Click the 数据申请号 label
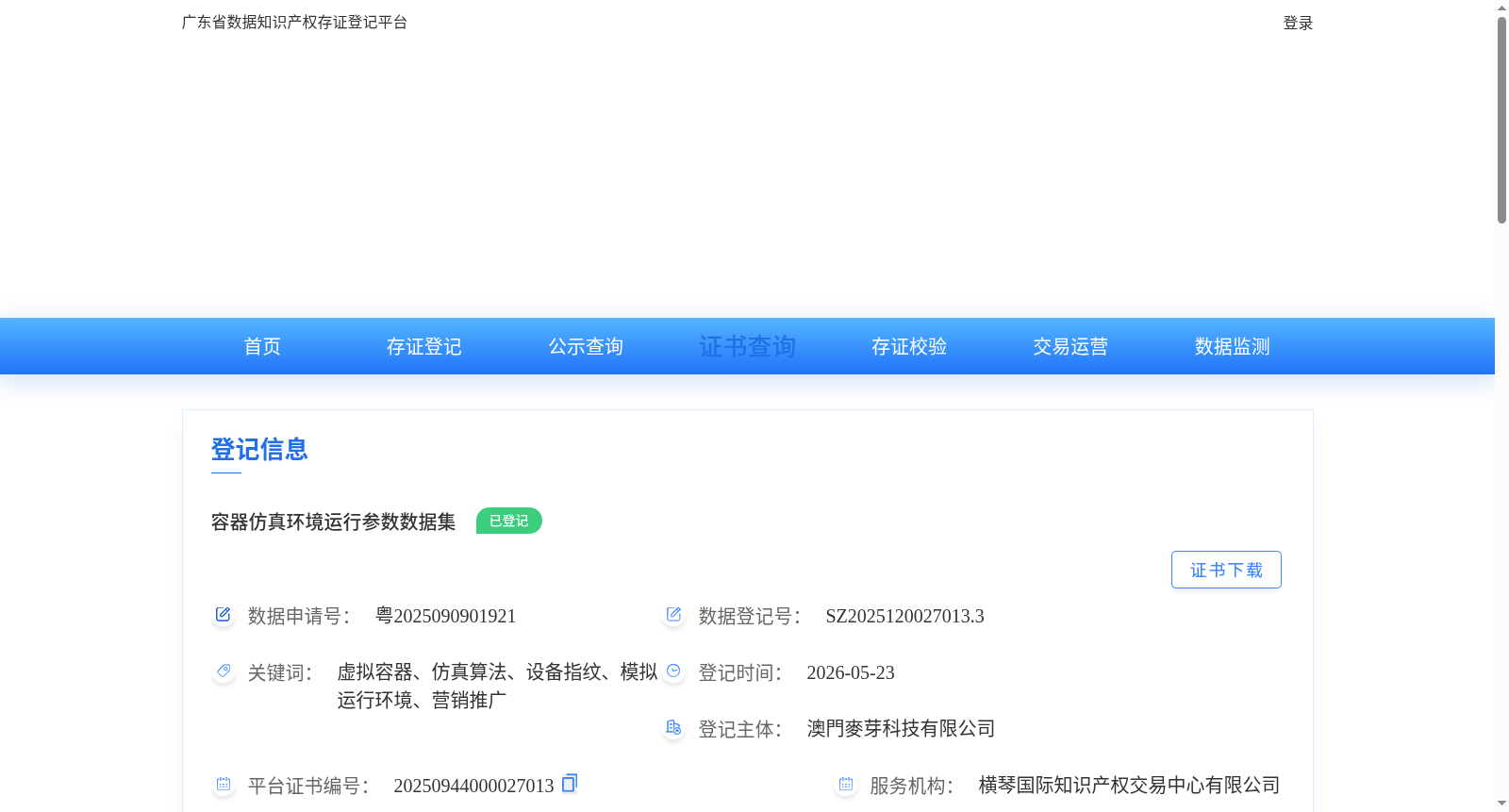Screen dimensions: 1509x812 coord(299,616)
